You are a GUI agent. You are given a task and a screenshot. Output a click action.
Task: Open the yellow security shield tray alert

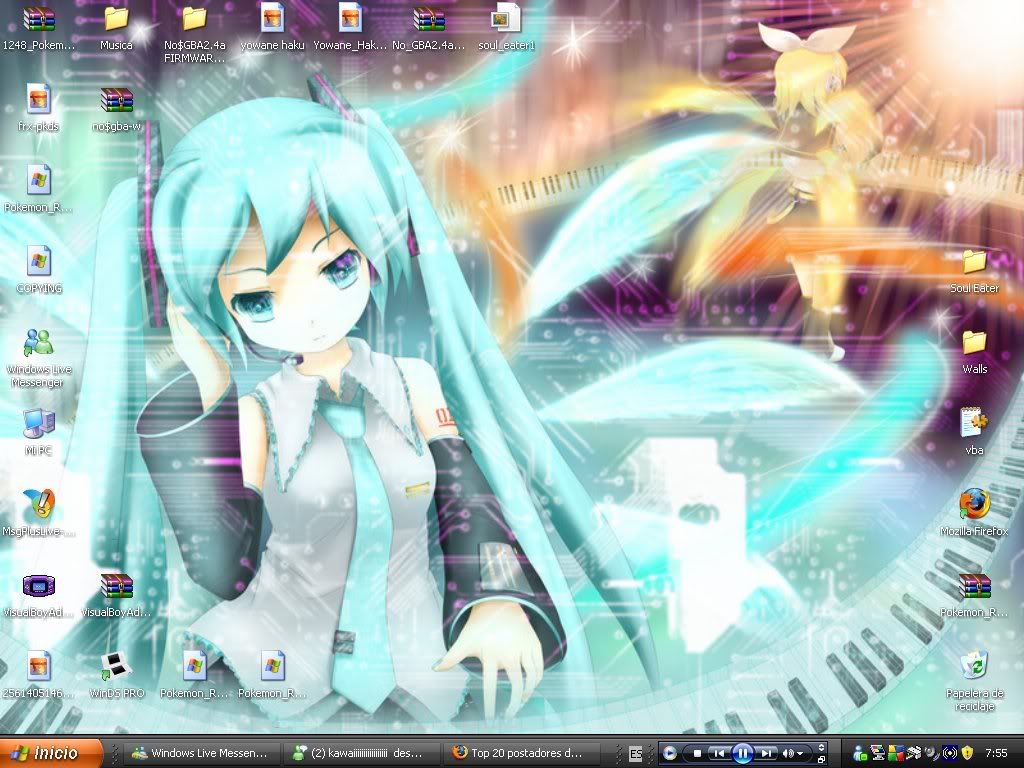967,754
